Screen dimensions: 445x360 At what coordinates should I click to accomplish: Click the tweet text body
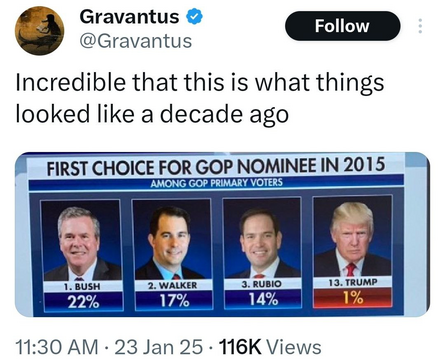click(x=200, y=98)
